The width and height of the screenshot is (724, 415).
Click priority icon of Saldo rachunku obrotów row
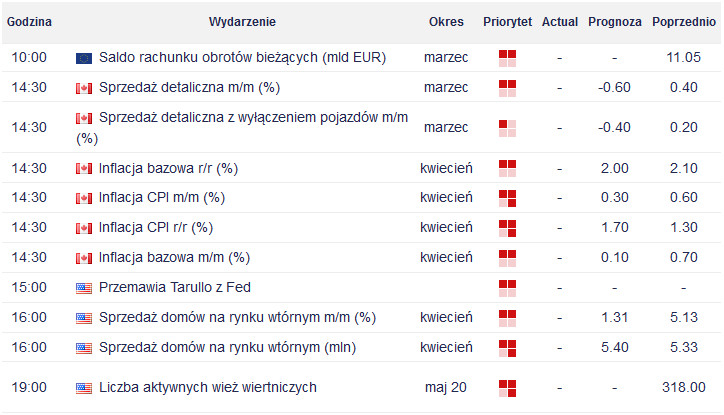pos(507,58)
